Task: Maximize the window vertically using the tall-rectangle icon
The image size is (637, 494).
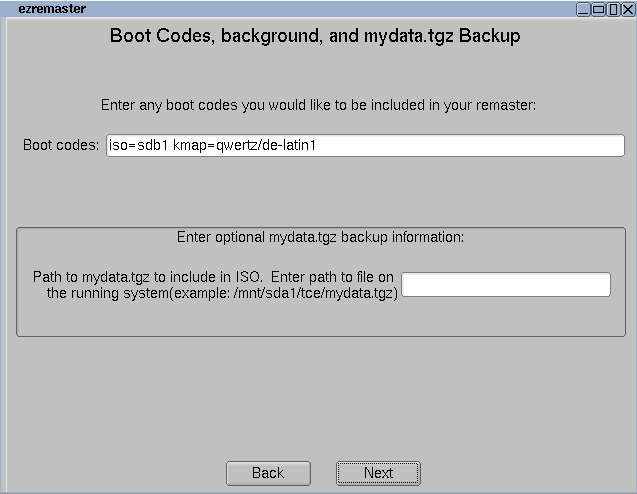Action: (613, 9)
